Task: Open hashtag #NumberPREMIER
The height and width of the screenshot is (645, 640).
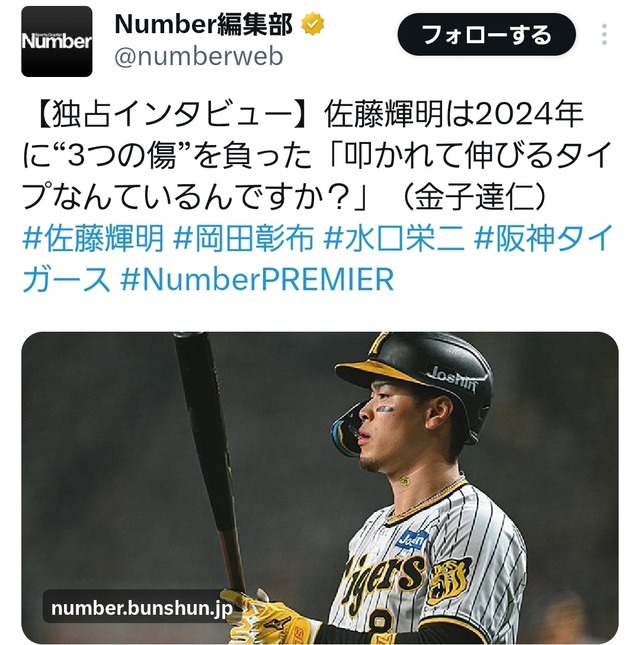Action: click(257, 279)
